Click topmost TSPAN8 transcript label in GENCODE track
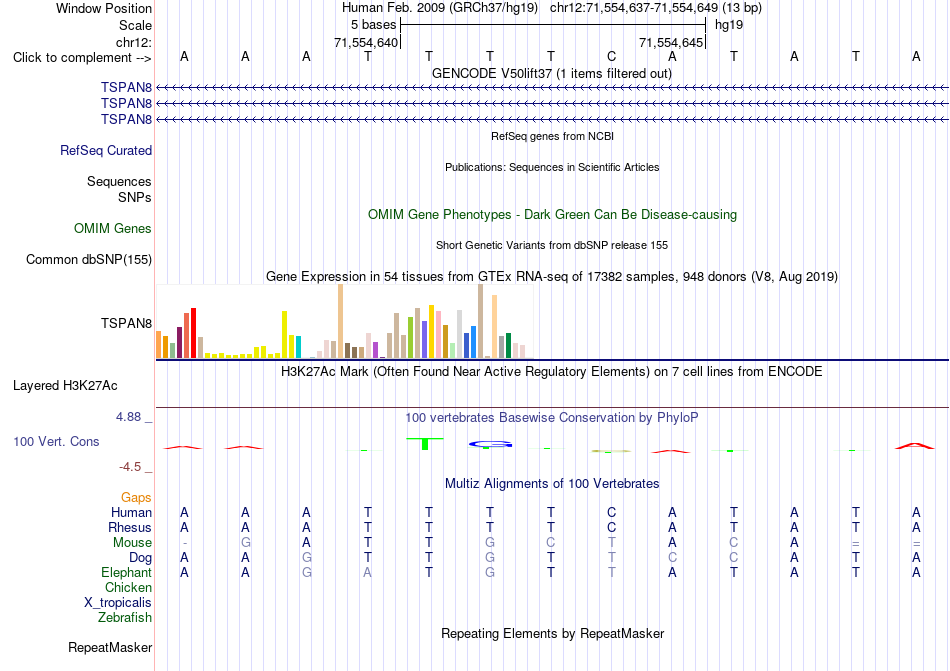 pos(127,87)
